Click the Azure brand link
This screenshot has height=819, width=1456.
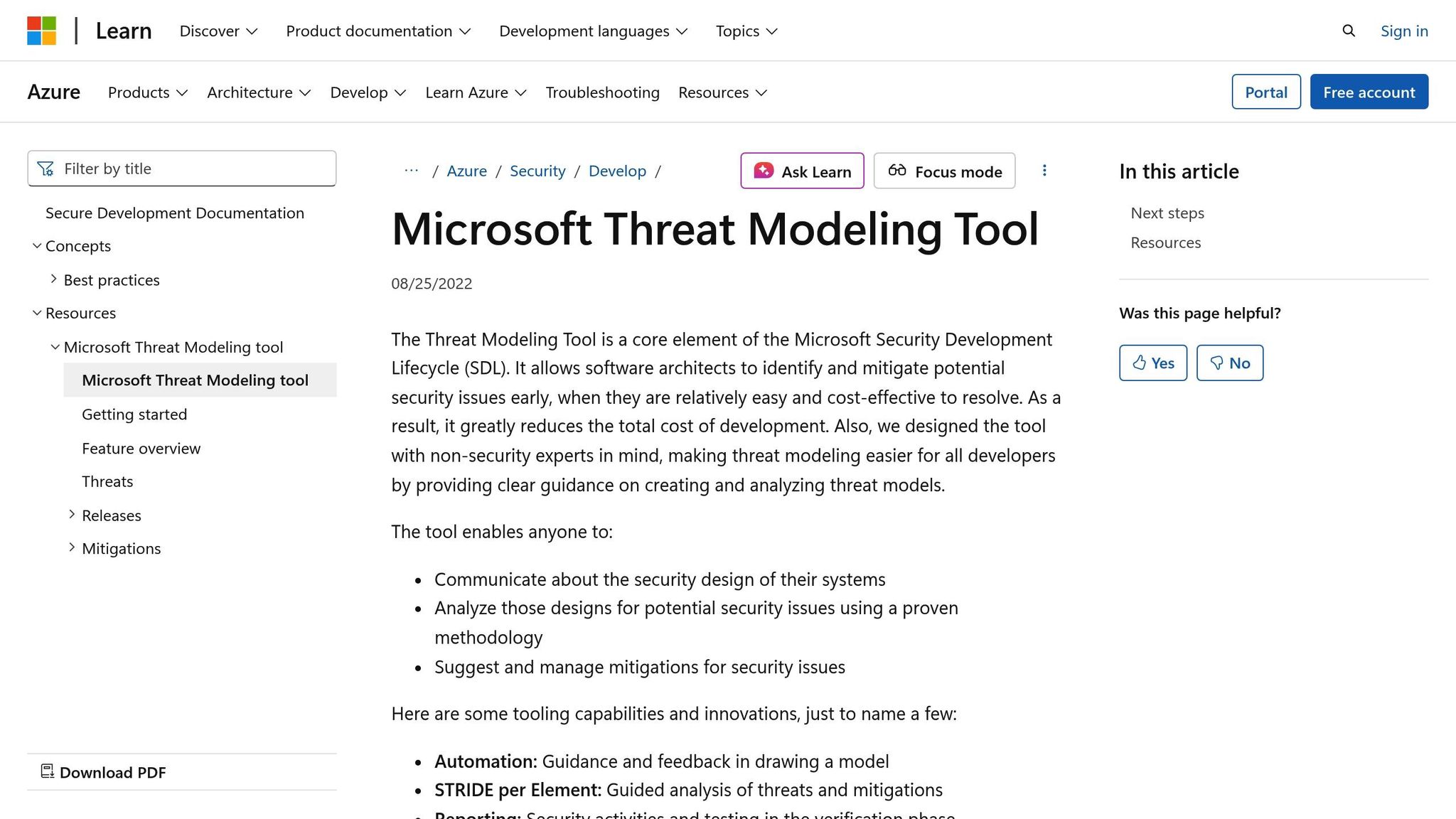pyautogui.click(x=54, y=92)
